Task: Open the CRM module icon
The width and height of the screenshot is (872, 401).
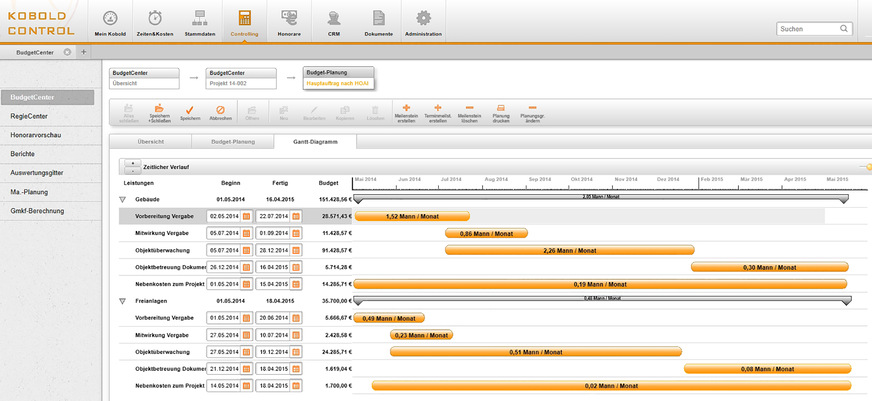Action: 334,19
